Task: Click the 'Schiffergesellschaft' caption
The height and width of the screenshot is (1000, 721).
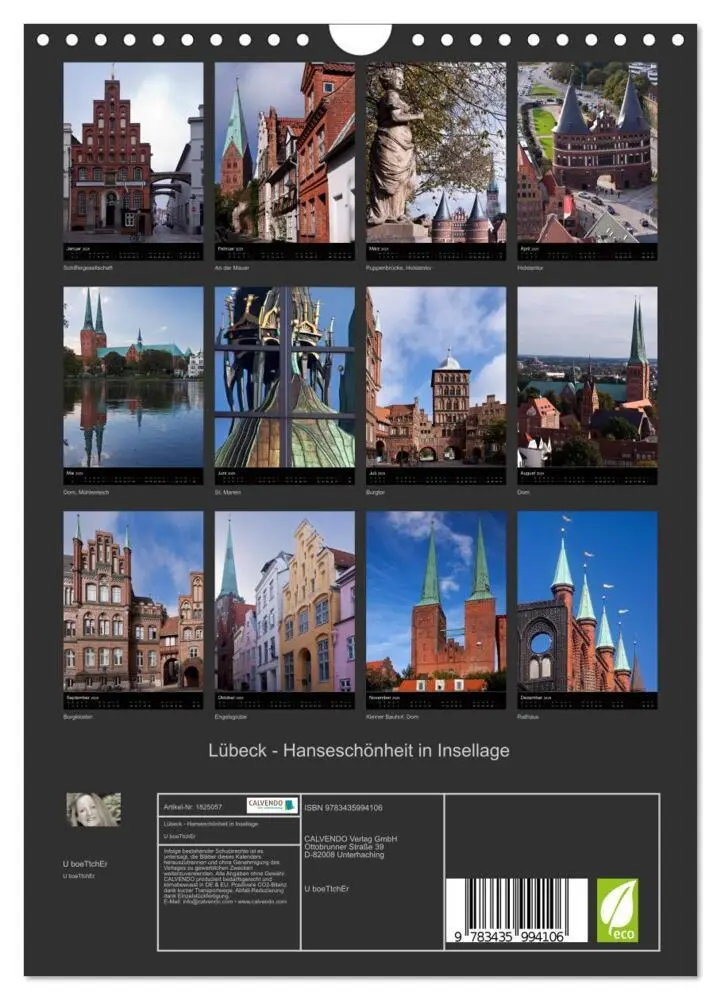Action: (x=88, y=268)
